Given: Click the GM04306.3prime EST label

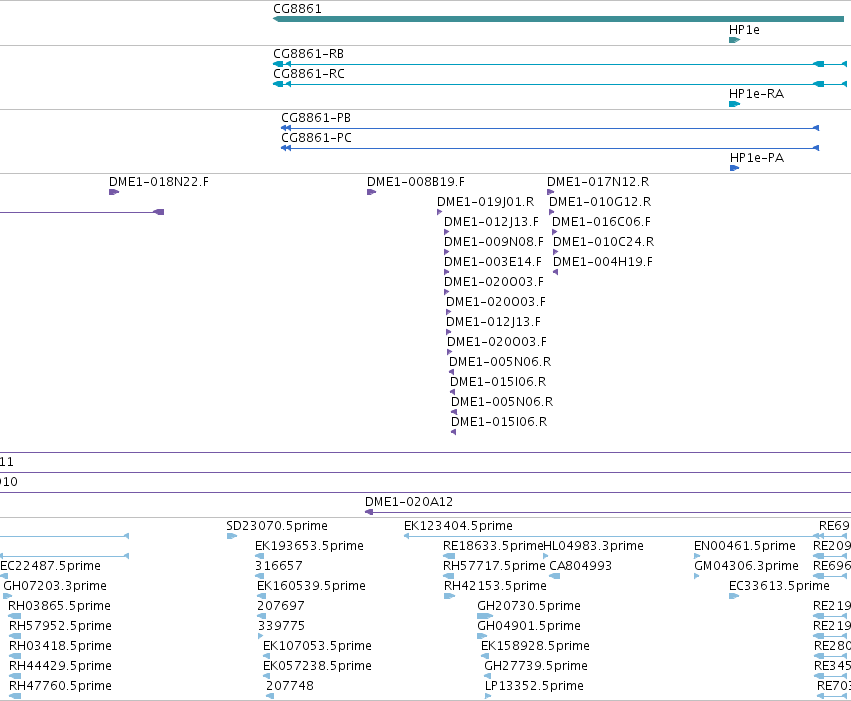Looking at the screenshot, I should (746, 566).
